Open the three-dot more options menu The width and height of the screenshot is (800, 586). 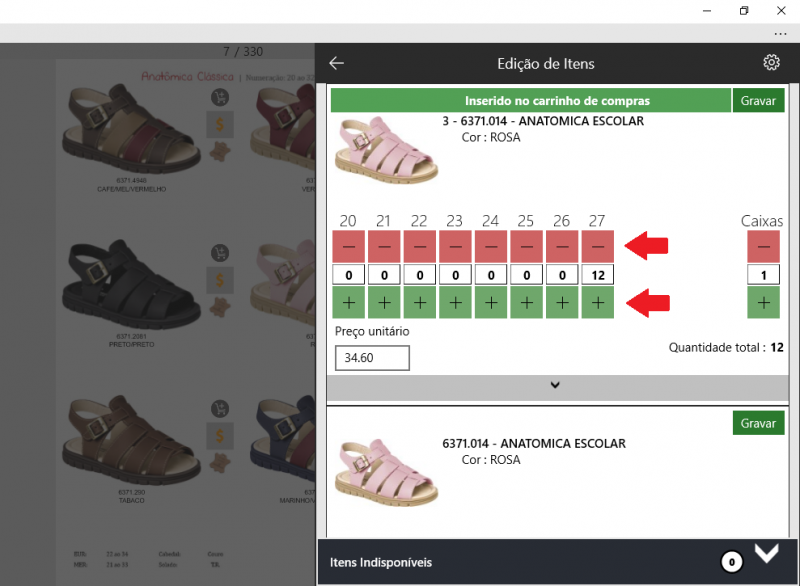click(x=781, y=33)
